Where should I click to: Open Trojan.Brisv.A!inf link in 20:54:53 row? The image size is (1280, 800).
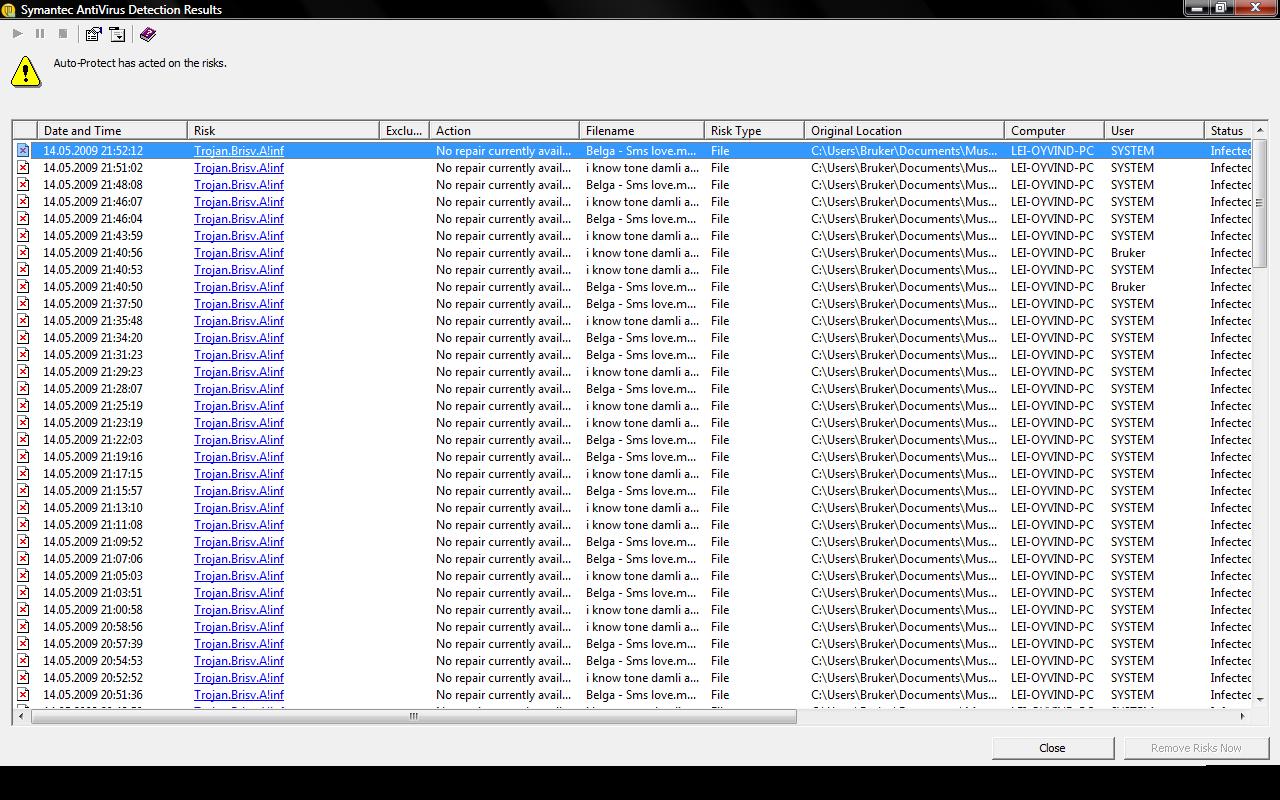click(x=239, y=661)
